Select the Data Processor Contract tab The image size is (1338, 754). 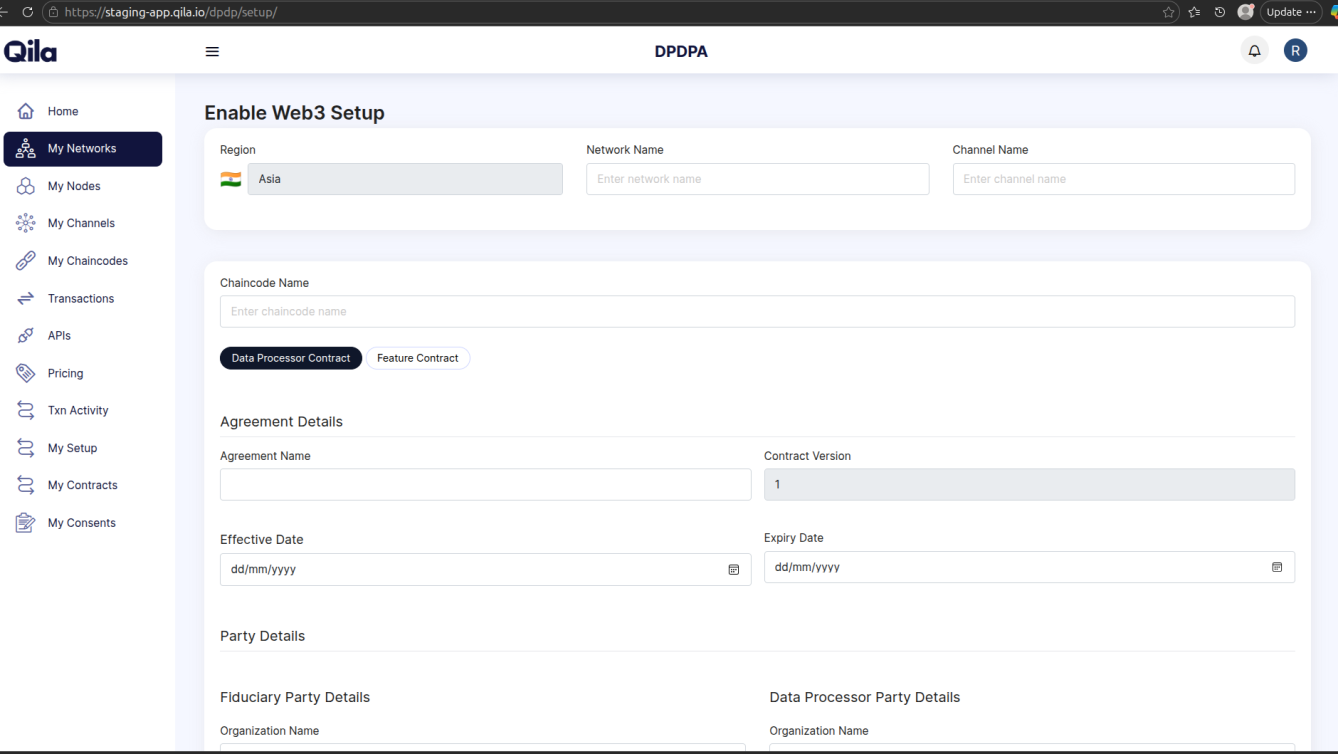(x=291, y=358)
